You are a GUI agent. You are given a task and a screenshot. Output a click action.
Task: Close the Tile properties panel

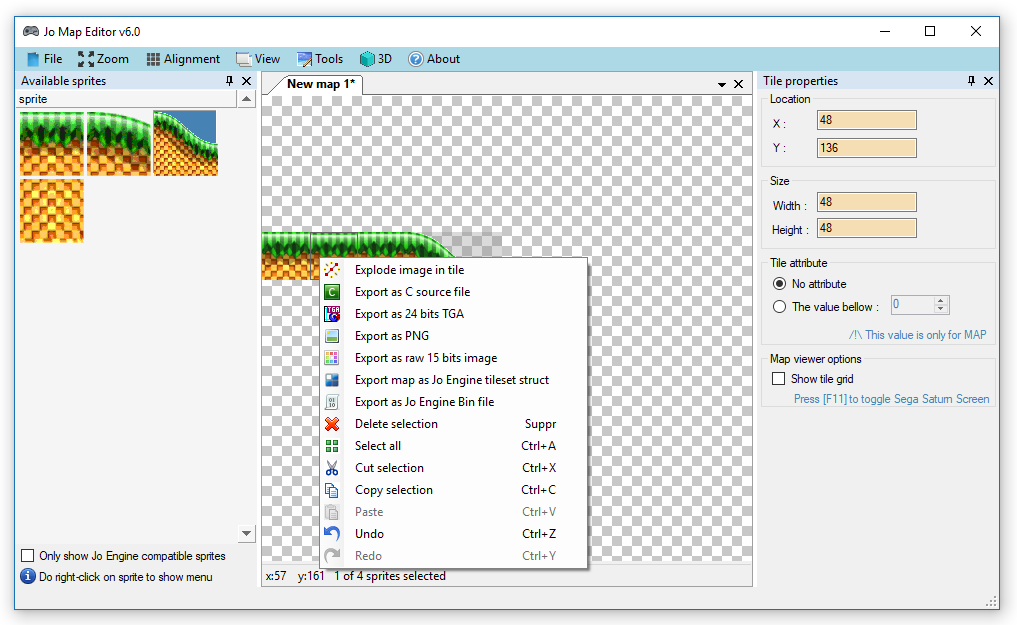point(988,80)
